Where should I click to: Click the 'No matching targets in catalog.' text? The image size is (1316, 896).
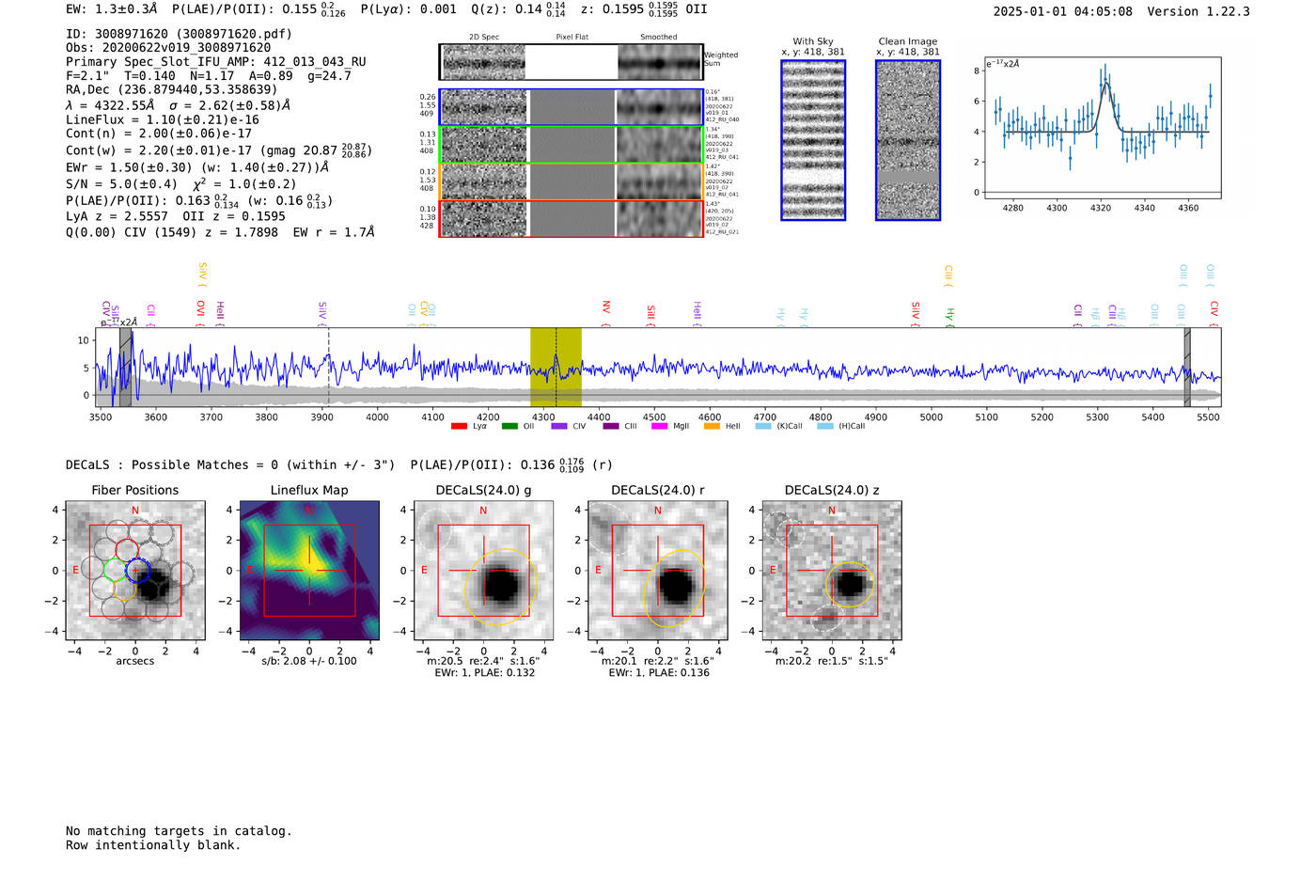(179, 831)
